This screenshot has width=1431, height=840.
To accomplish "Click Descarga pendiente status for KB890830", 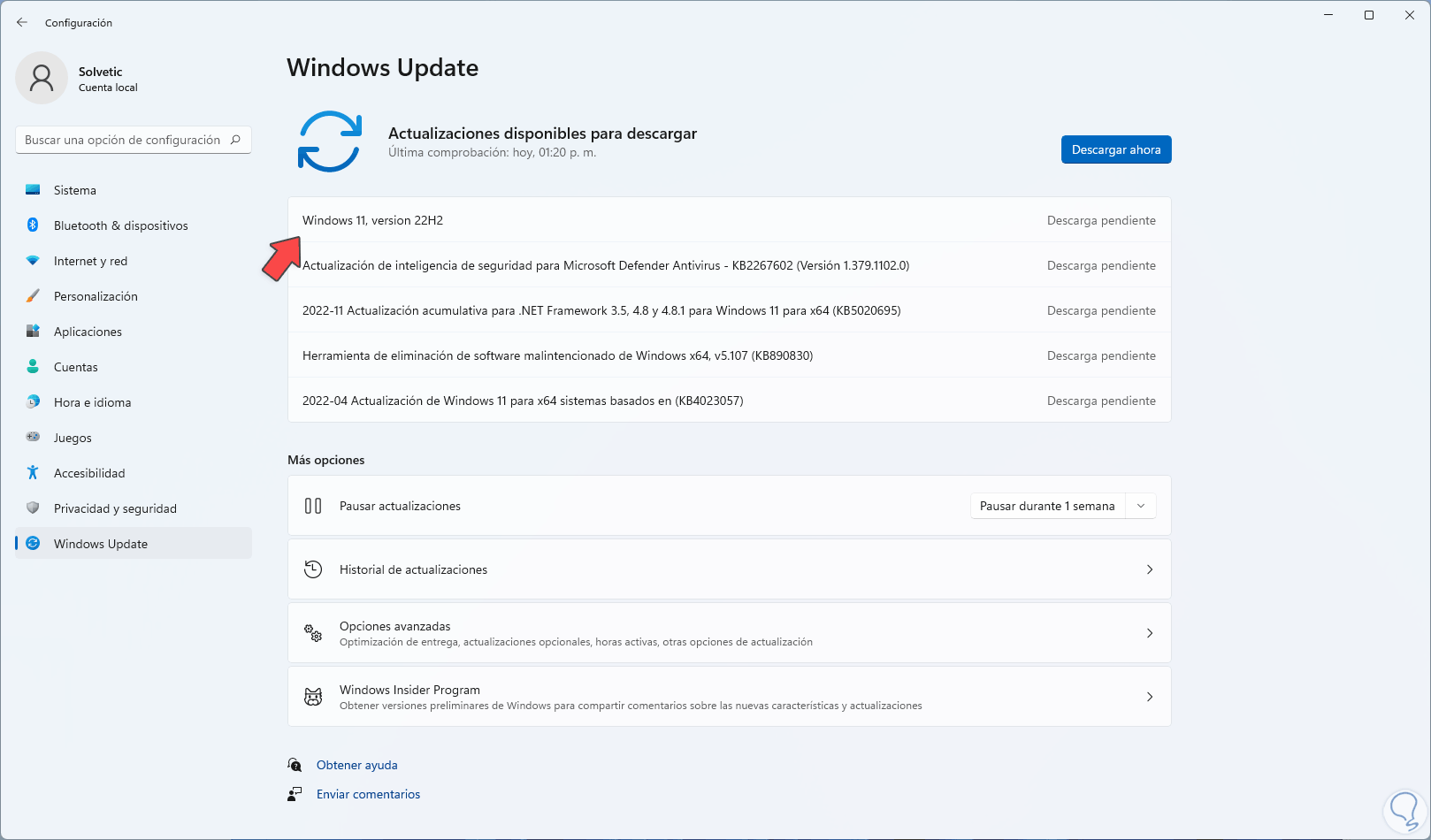I will pyautogui.click(x=1101, y=355).
